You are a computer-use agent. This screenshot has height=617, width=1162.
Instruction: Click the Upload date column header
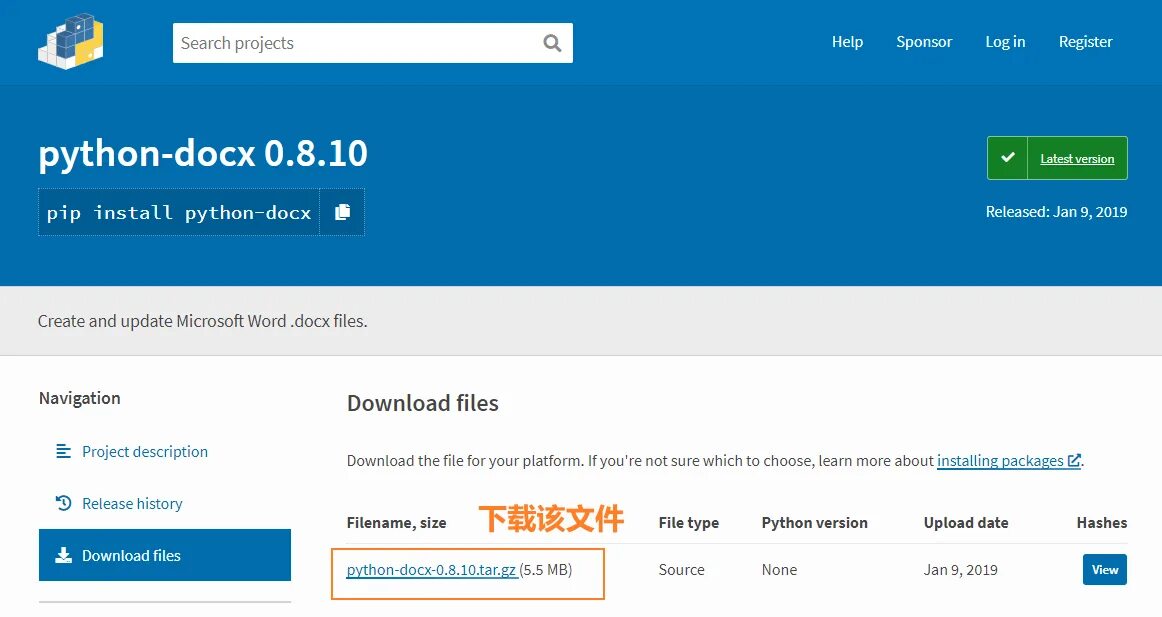coord(966,522)
